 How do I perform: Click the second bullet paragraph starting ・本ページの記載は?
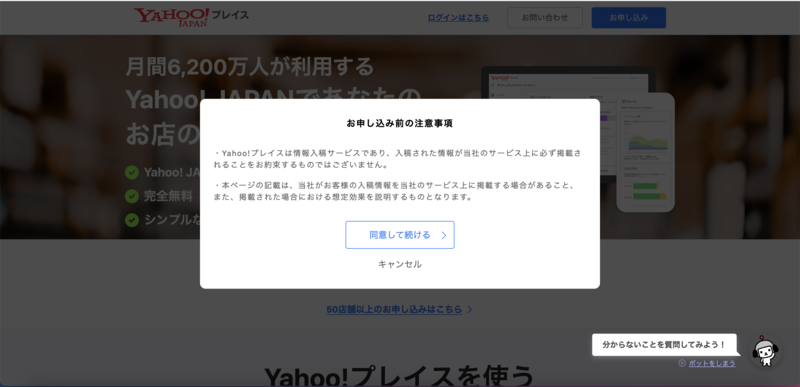(x=394, y=191)
